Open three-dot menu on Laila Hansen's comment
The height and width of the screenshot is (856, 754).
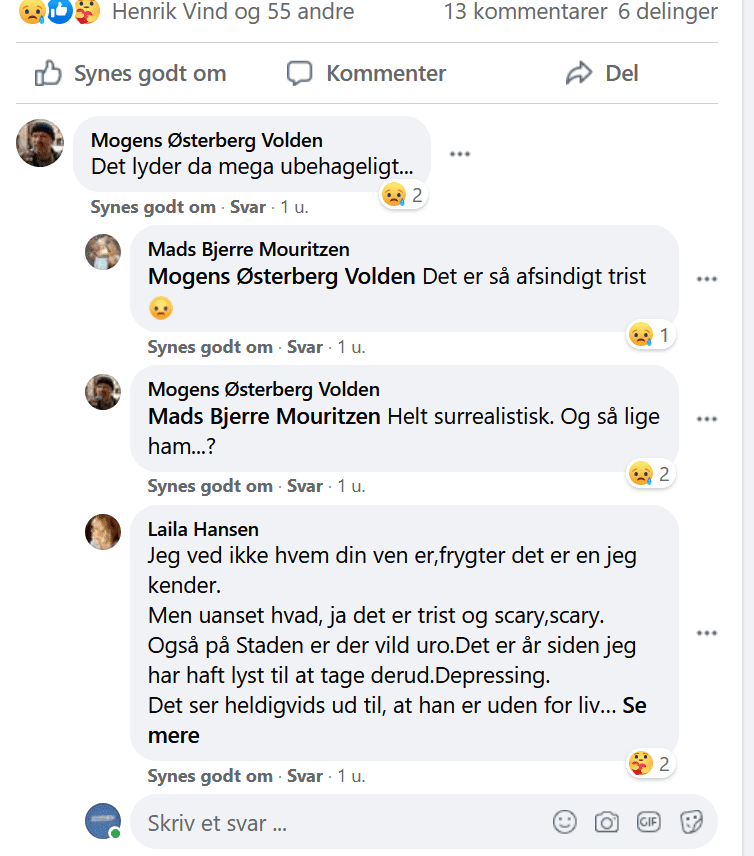point(706,633)
